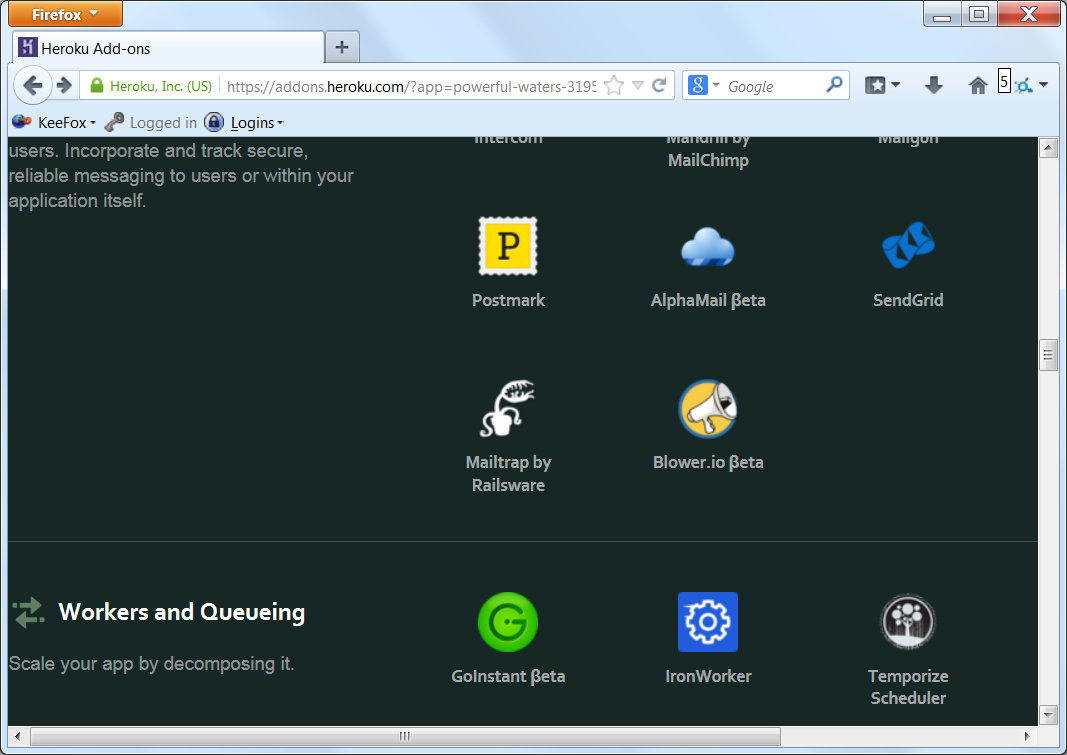Image resolution: width=1067 pixels, height=755 pixels.
Task: Click the Workers and Queueing arrows icon
Action: pyautogui.click(x=28, y=612)
